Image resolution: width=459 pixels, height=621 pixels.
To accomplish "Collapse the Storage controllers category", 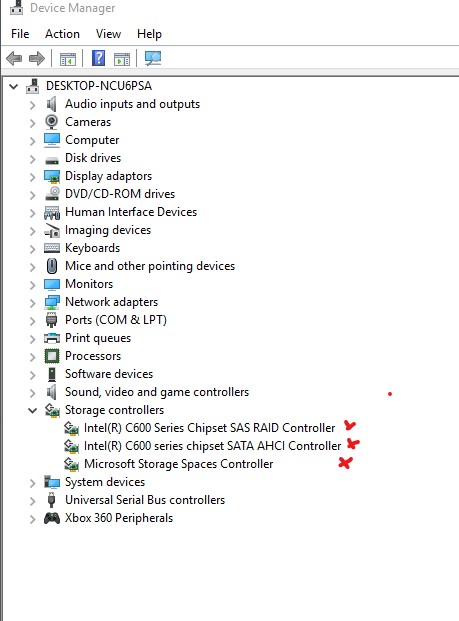I will [32, 410].
